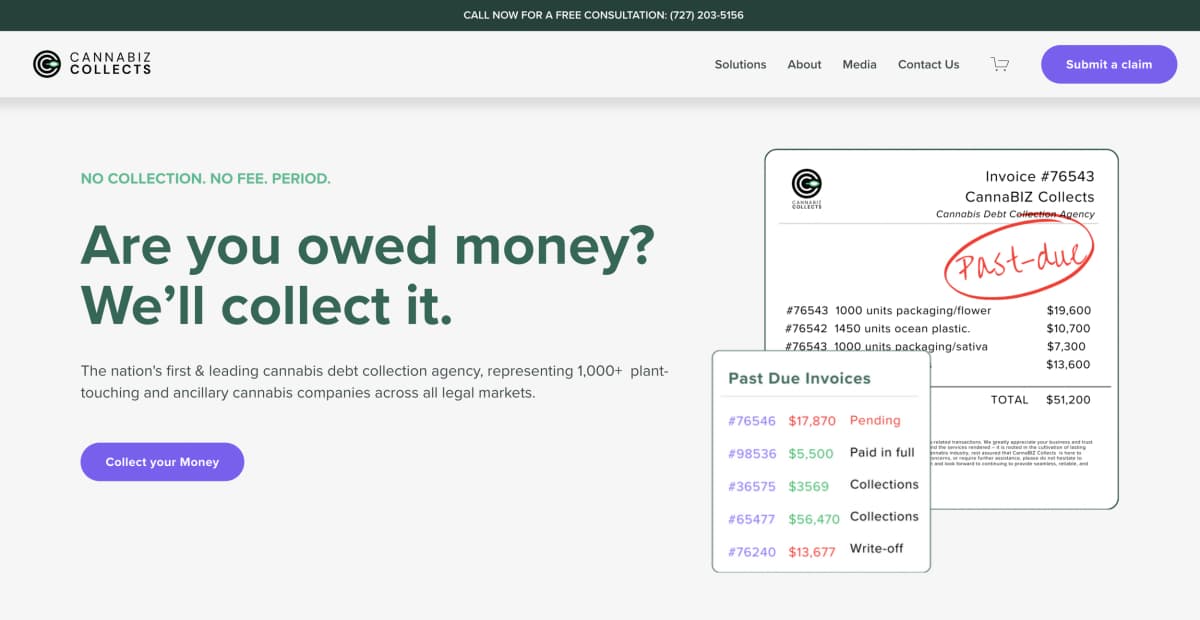The image size is (1200, 620).
Task: Click the $10,700 amount
Action: point(1068,328)
